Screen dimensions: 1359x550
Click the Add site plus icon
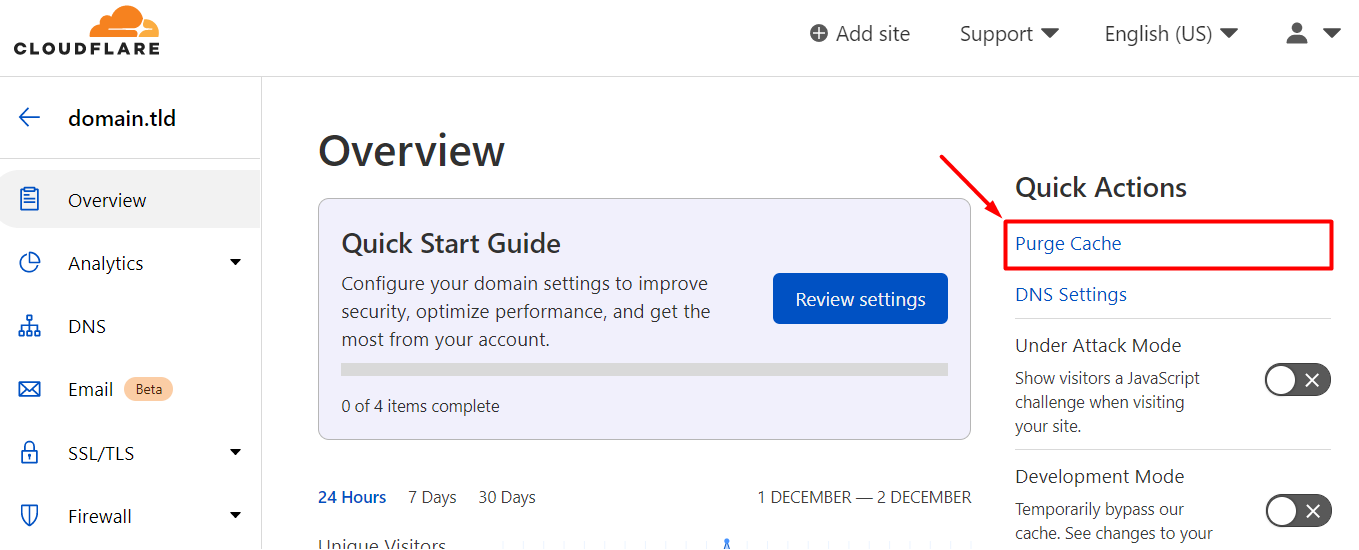click(819, 34)
